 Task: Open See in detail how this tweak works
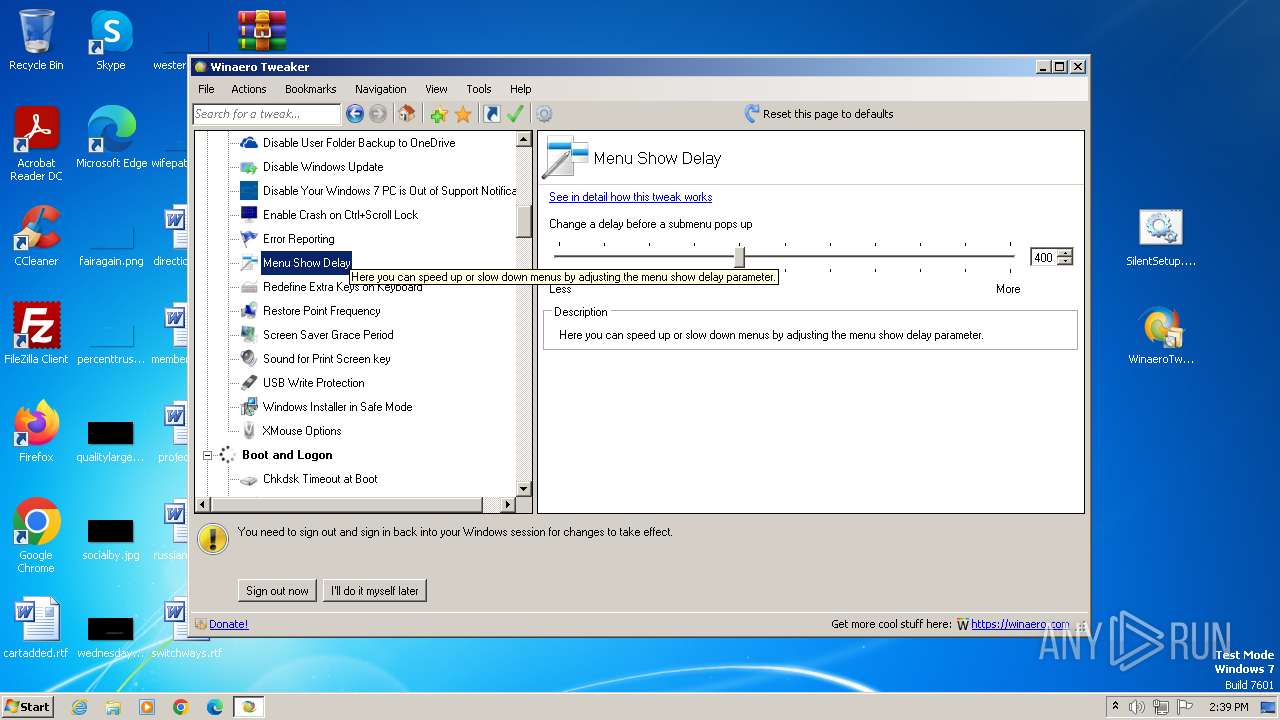coord(630,197)
